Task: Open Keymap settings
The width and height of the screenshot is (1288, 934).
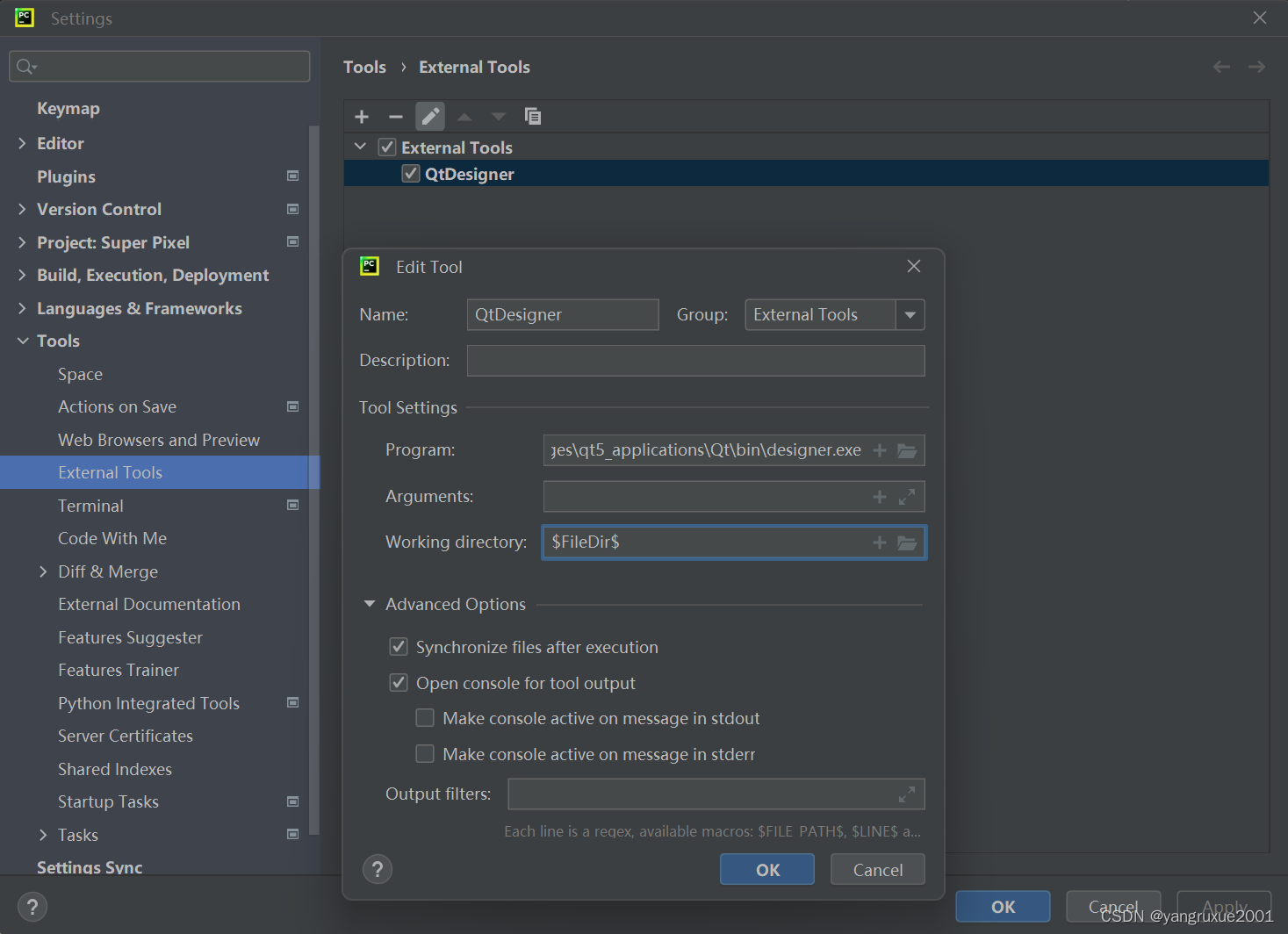Action: pyautogui.click(x=68, y=108)
